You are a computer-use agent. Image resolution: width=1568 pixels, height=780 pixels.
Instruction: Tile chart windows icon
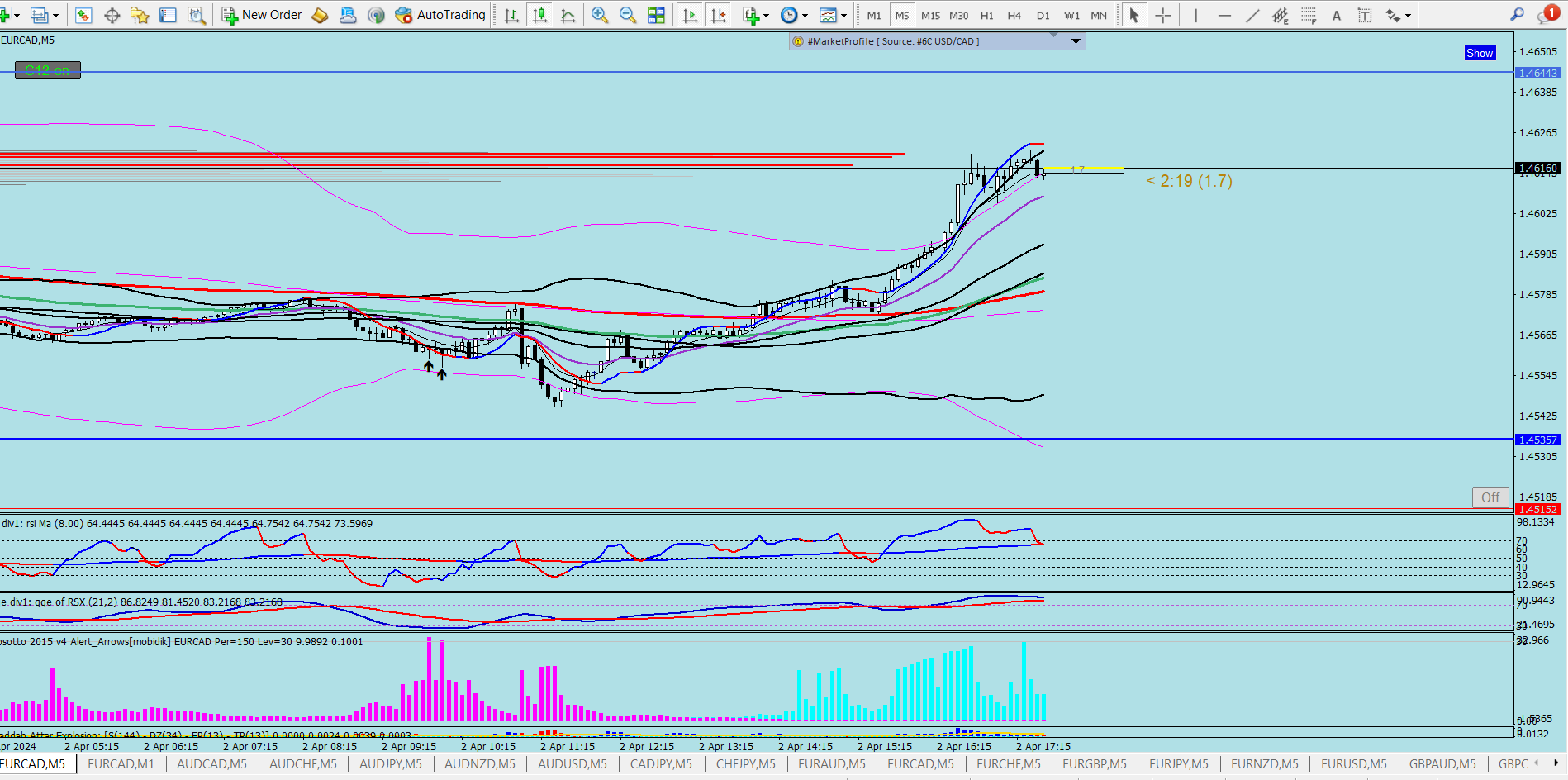(x=656, y=15)
